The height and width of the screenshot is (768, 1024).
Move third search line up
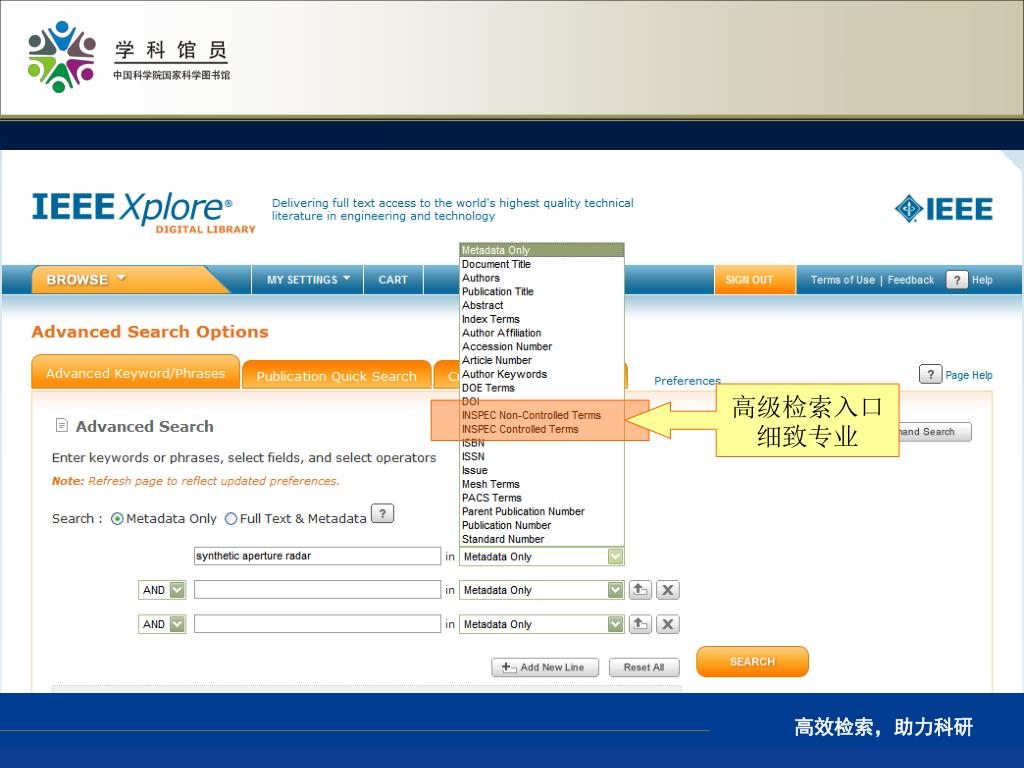point(640,624)
